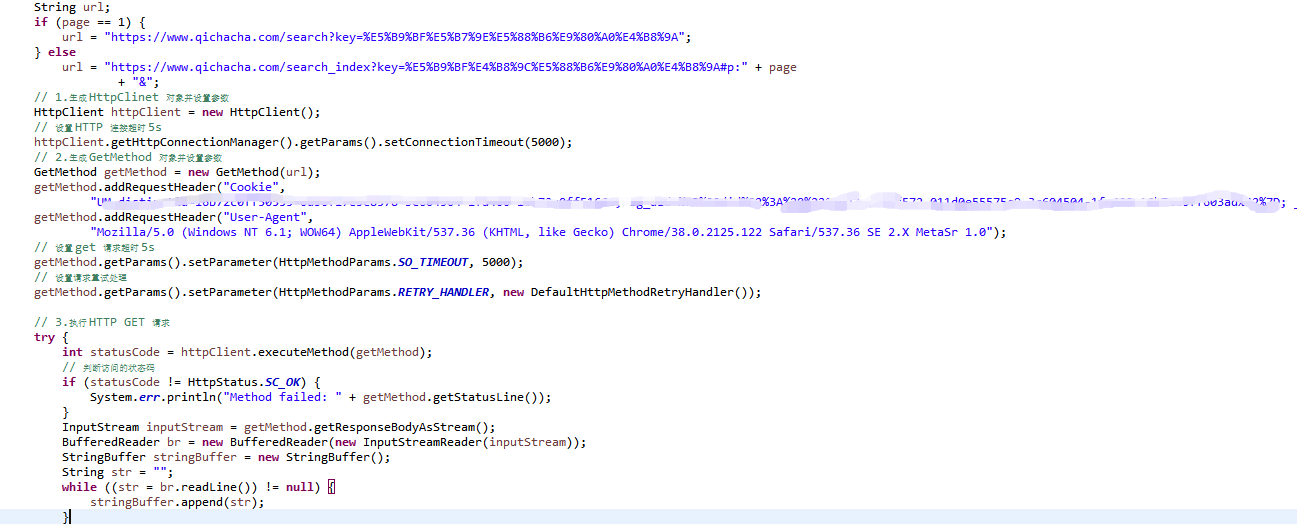The height and width of the screenshot is (532, 1297).
Task: Click the "} else" keyword line
Action: pyautogui.click(x=55, y=52)
